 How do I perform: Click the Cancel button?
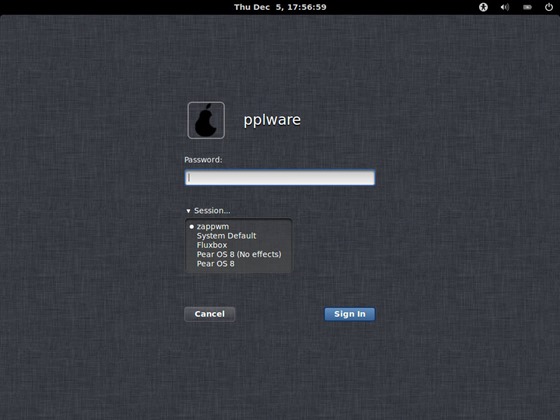coord(210,314)
